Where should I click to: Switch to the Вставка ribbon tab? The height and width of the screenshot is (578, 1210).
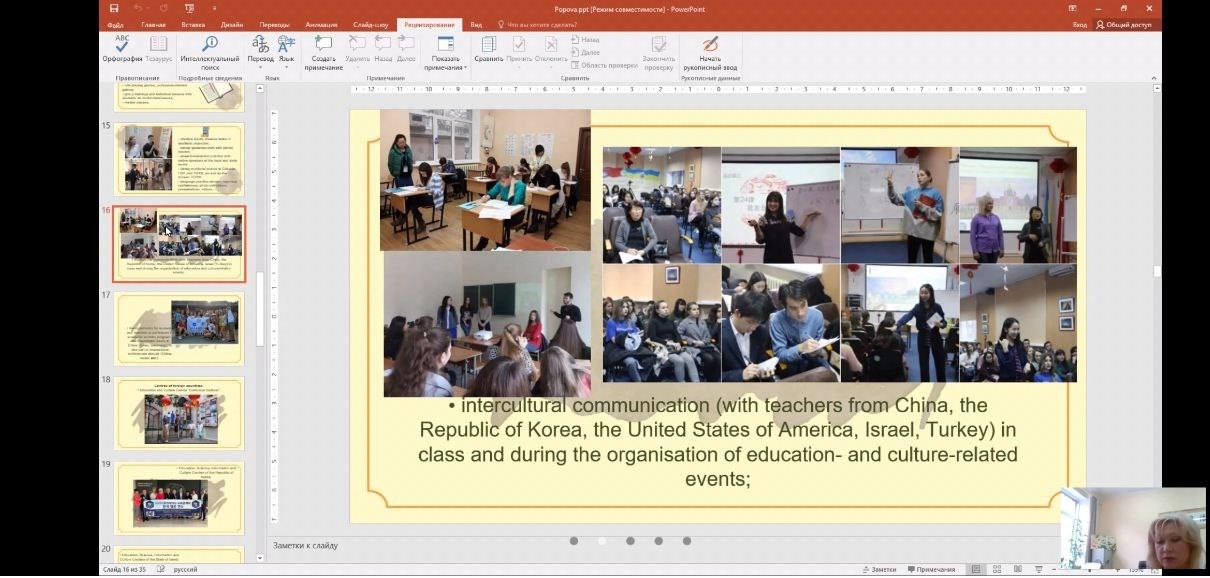pos(194,24)
